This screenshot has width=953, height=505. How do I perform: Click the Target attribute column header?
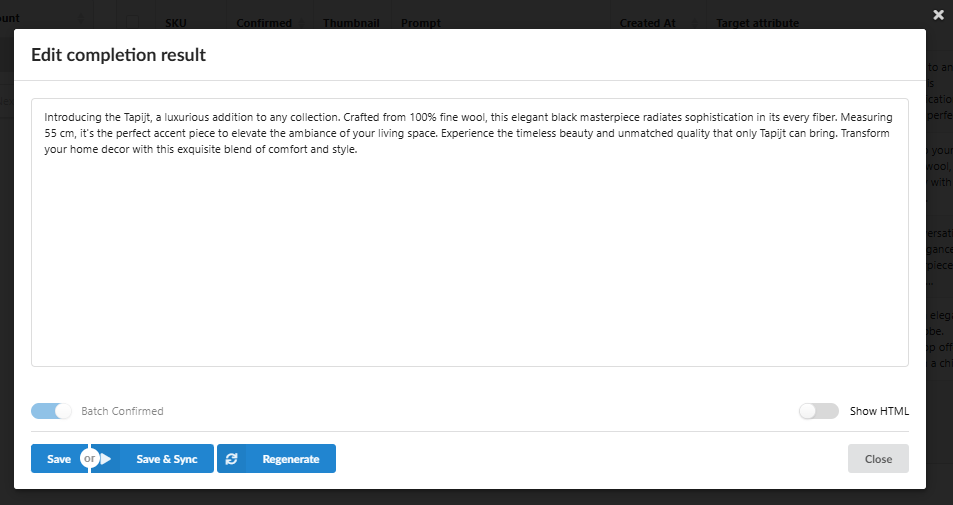757,23
